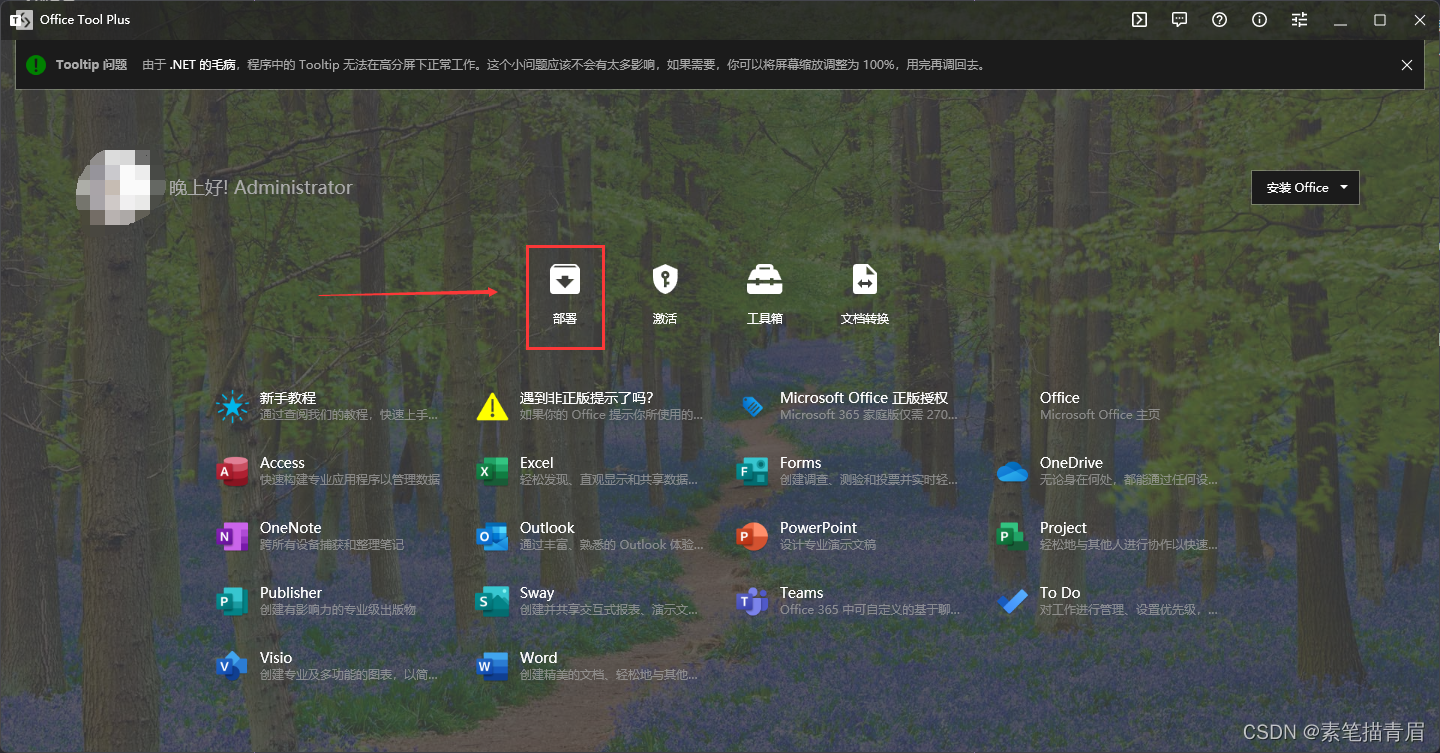Launch the Project app icon

(1012, 536)
